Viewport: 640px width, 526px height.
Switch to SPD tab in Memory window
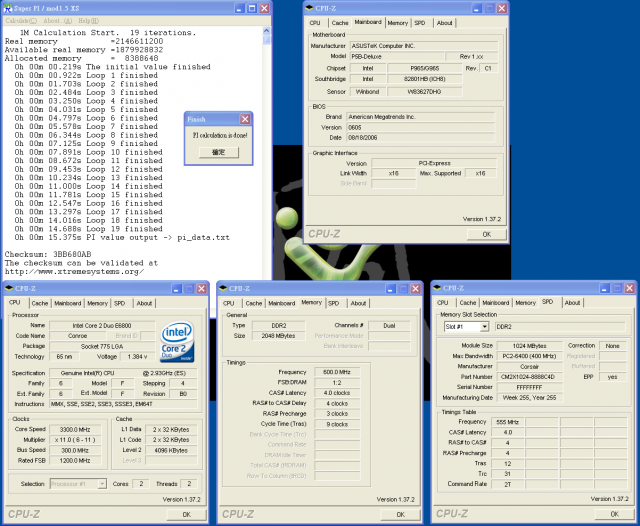[x=333, y=303]
